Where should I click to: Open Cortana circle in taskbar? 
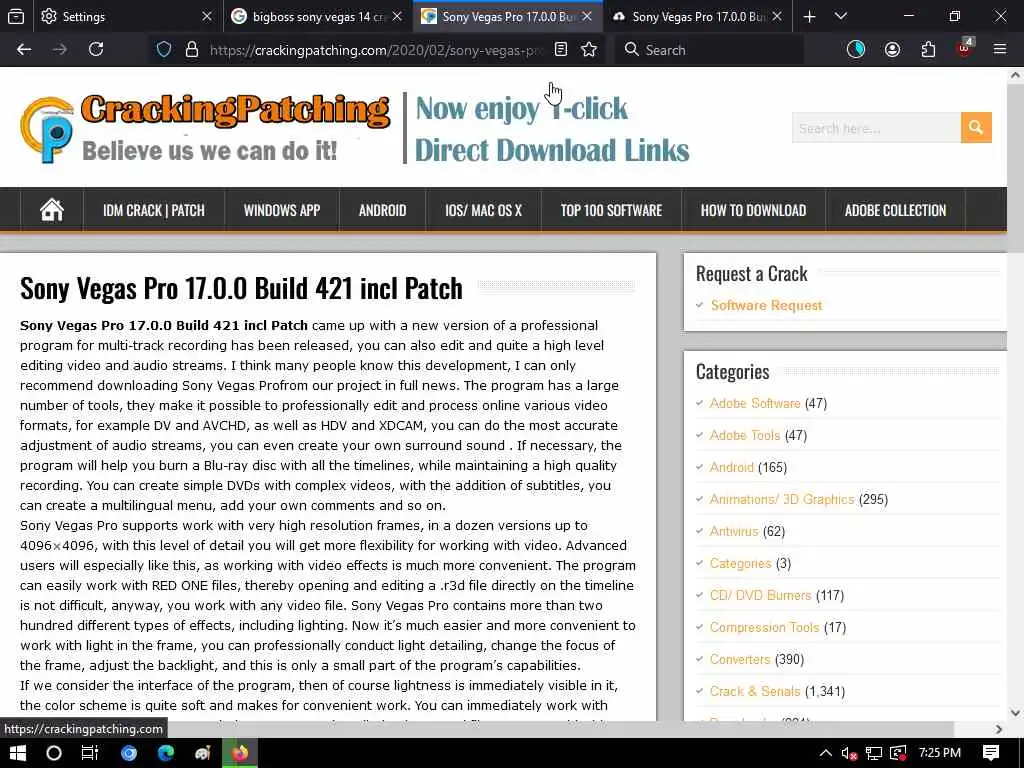pyautogui.click(x=54, y=753)
